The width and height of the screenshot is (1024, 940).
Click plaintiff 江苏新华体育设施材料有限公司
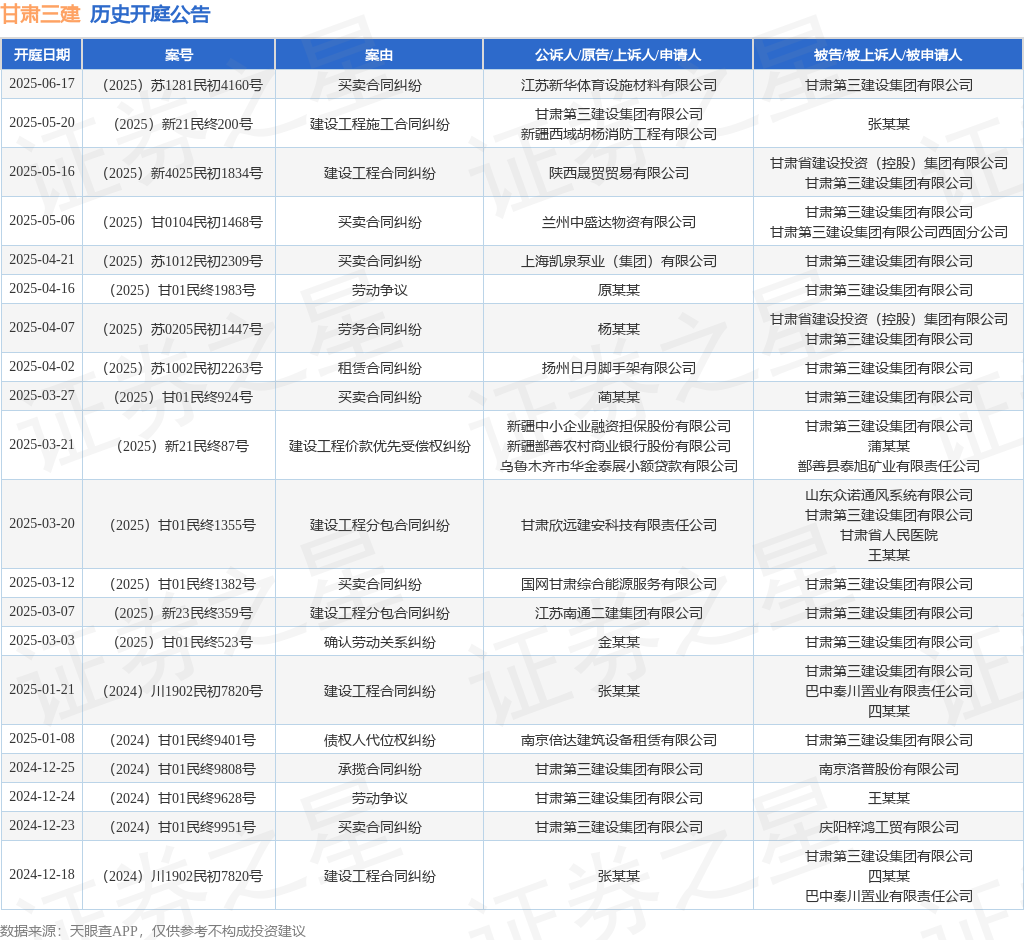618,86
